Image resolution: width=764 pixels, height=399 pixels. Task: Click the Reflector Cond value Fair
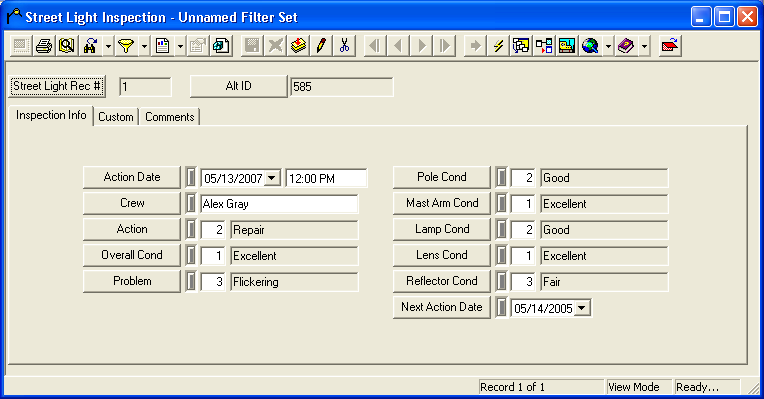604,282
